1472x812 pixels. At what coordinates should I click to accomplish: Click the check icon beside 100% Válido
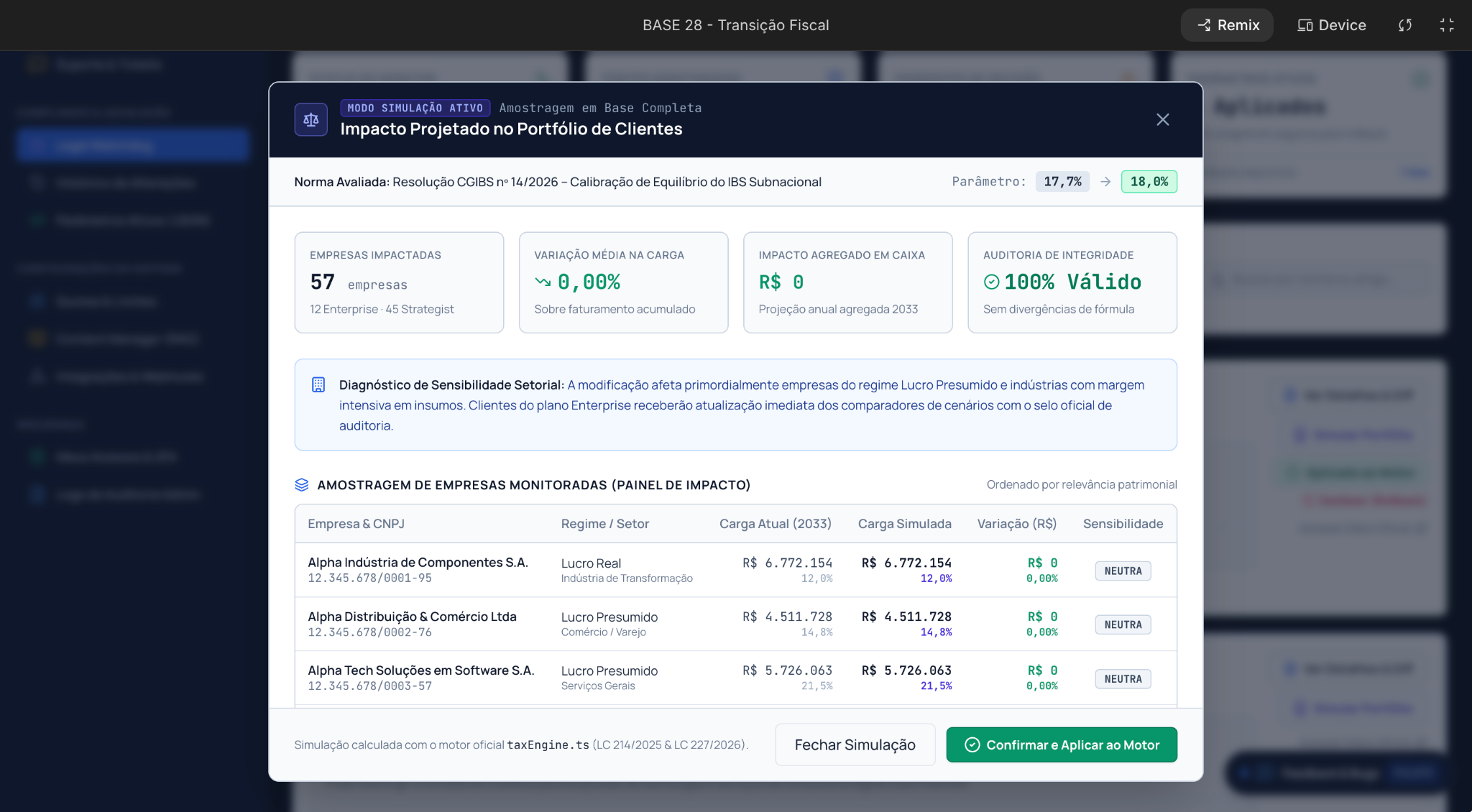click(991, 282)
